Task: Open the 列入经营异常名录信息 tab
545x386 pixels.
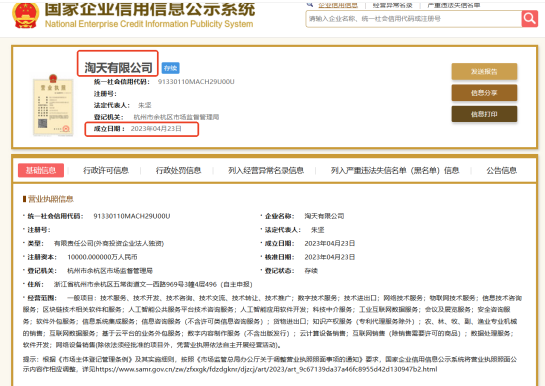Action: click(x=266, y=170)
